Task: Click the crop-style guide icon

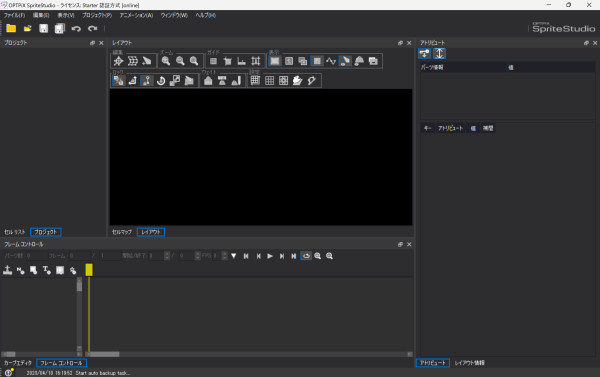Action: [x=228, y=61]
